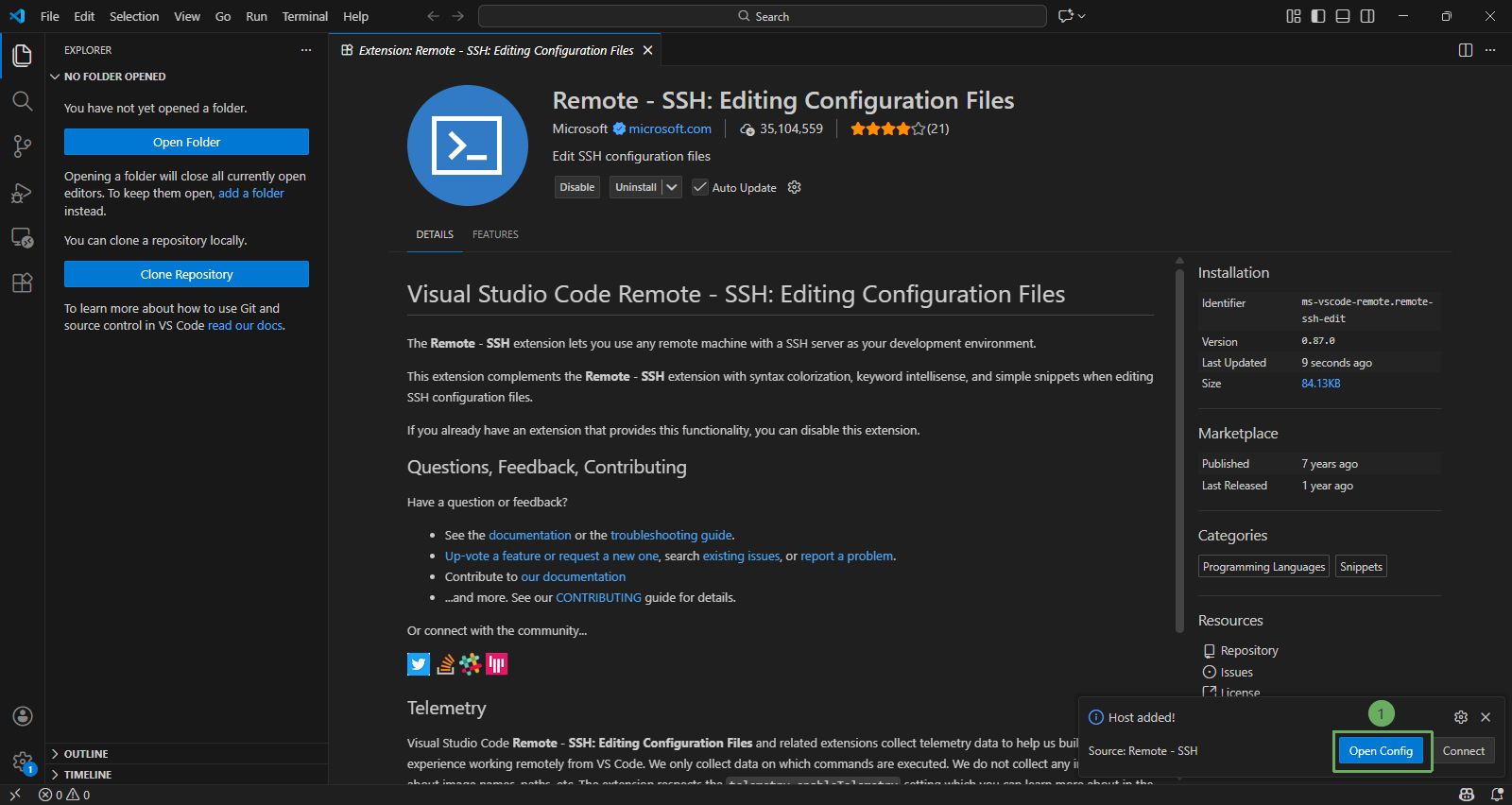Screen dimensions: 1512x805
Task: Open the Run and Debug view
Action: (22, 192)
